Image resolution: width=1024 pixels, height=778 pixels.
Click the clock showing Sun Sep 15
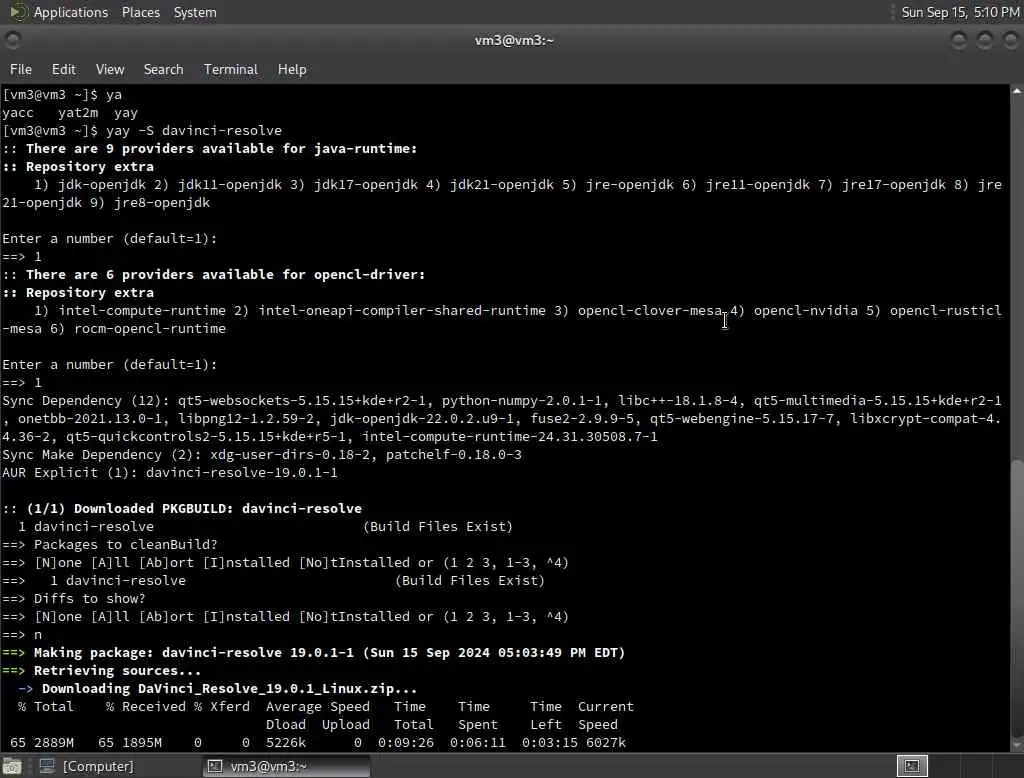pyautogui.click(x=960, y=12)
